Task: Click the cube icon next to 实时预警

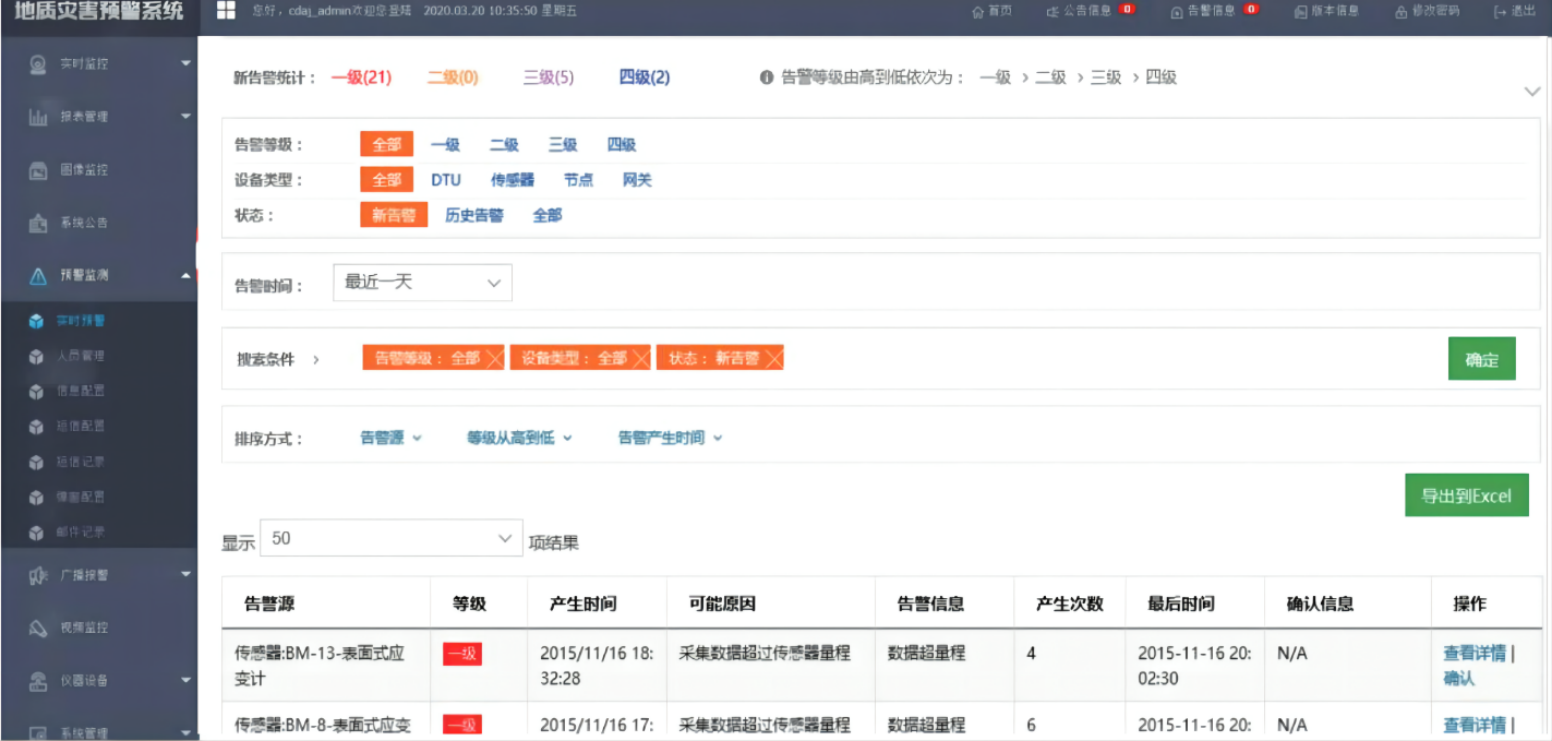Action: click(x=36, y=321)
